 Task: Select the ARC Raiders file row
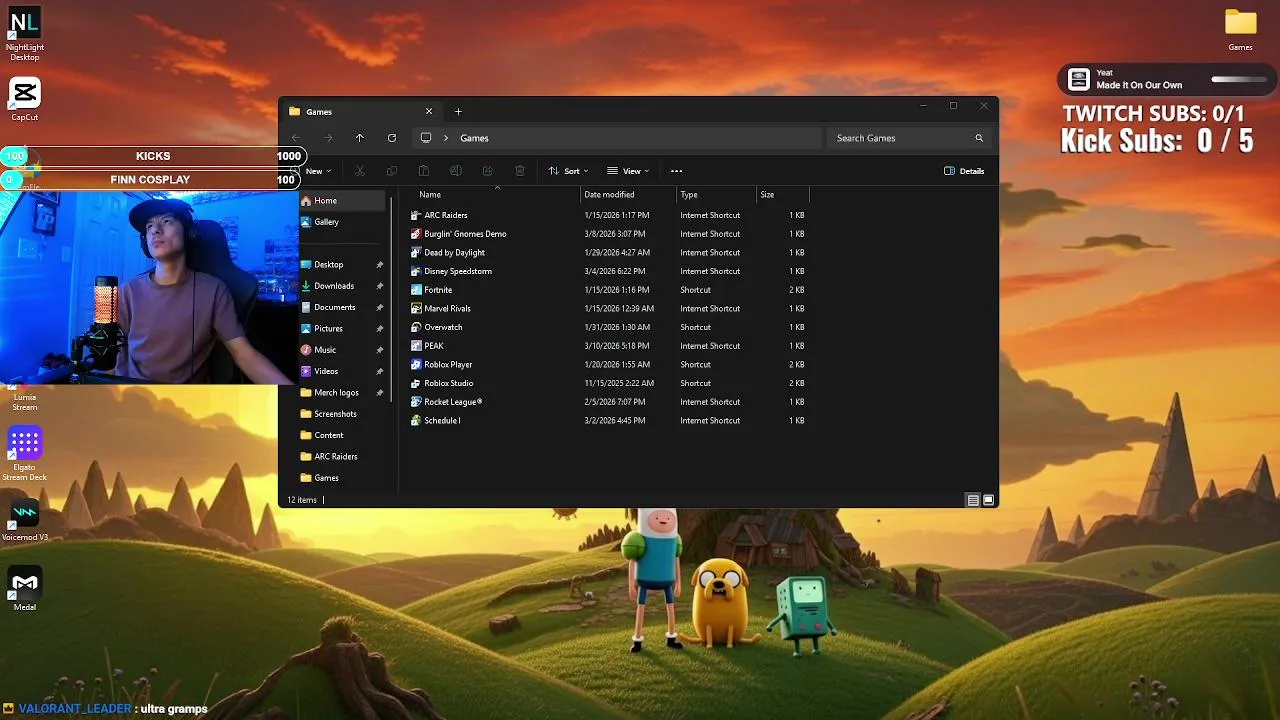[x=608, y=215]
